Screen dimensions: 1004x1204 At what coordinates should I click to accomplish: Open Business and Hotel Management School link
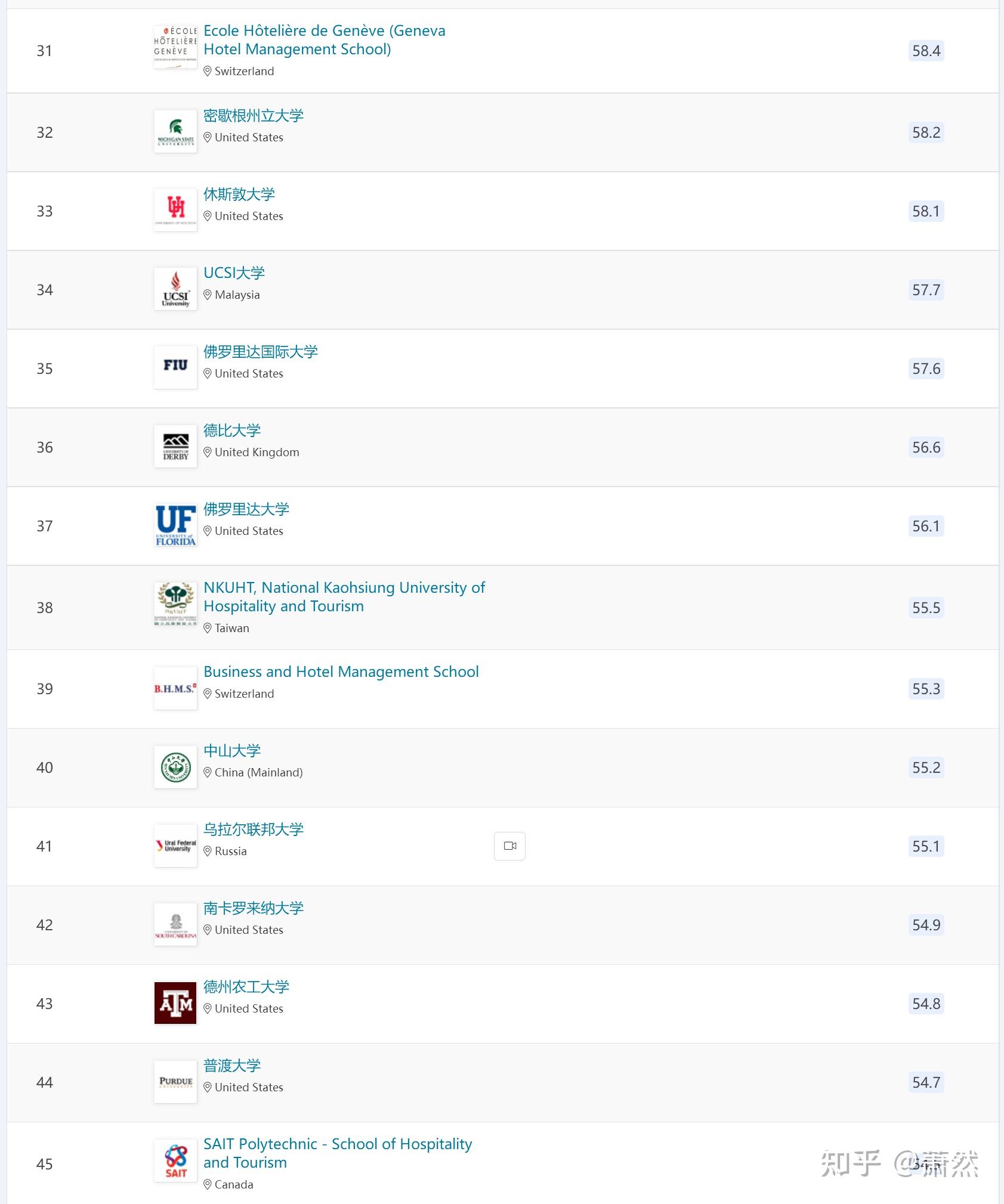(x=341, y=671)
